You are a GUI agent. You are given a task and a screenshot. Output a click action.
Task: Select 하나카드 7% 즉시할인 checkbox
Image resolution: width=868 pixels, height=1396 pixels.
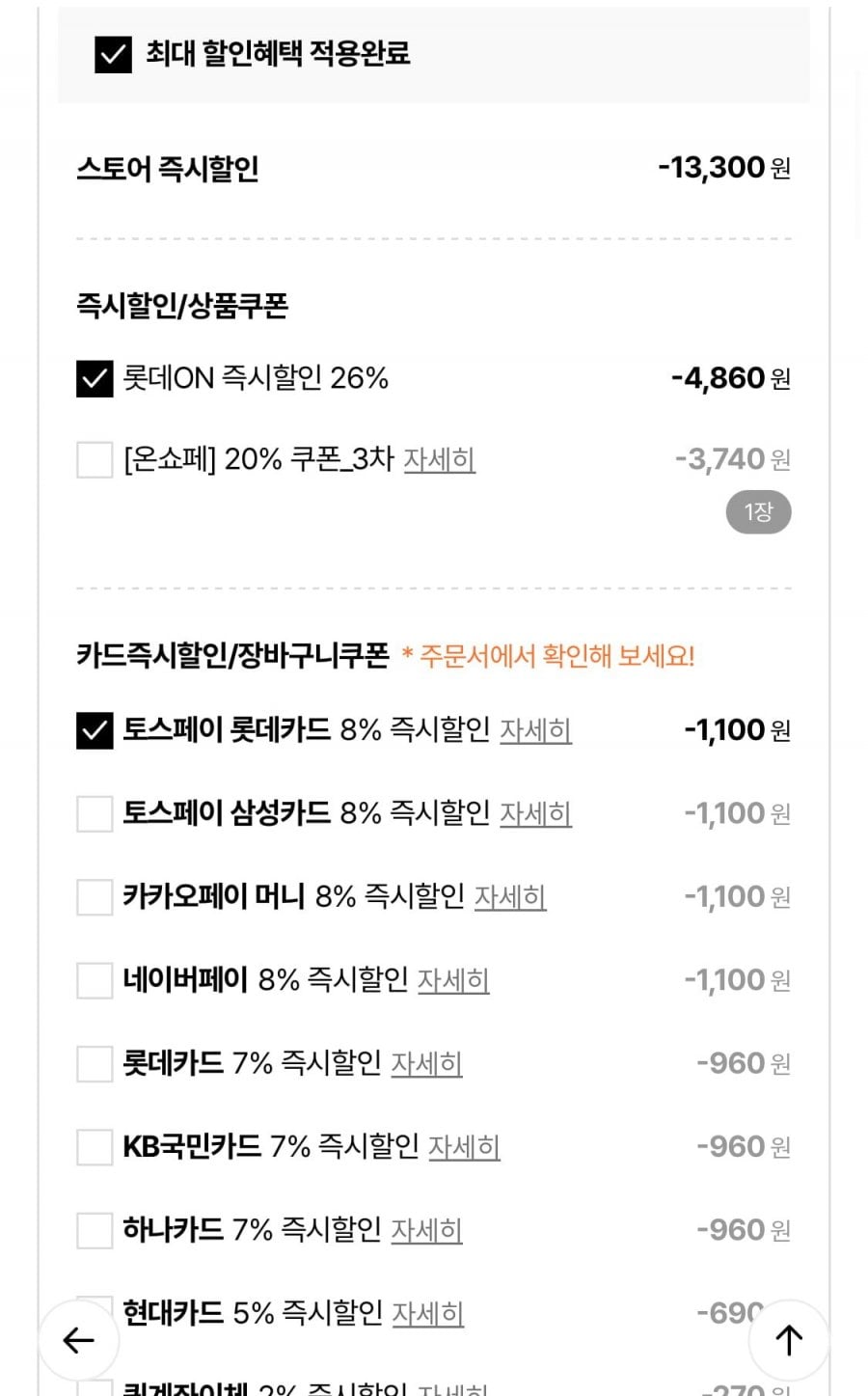(x=95, y=1230)
